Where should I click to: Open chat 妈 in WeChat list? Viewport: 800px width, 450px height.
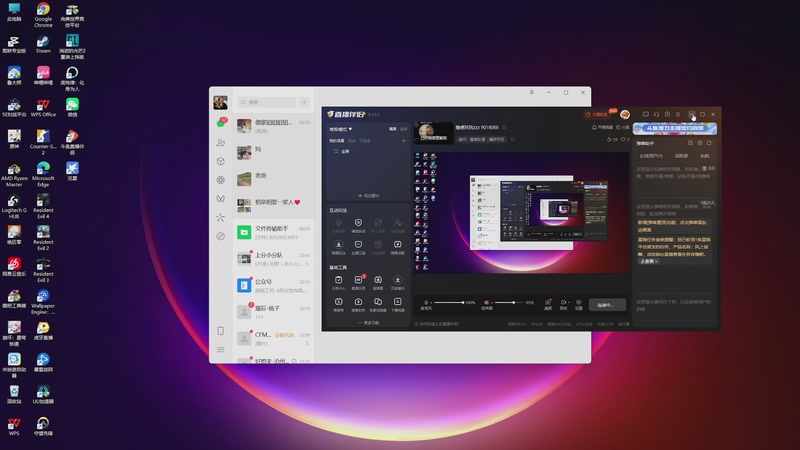coord(273,153)
